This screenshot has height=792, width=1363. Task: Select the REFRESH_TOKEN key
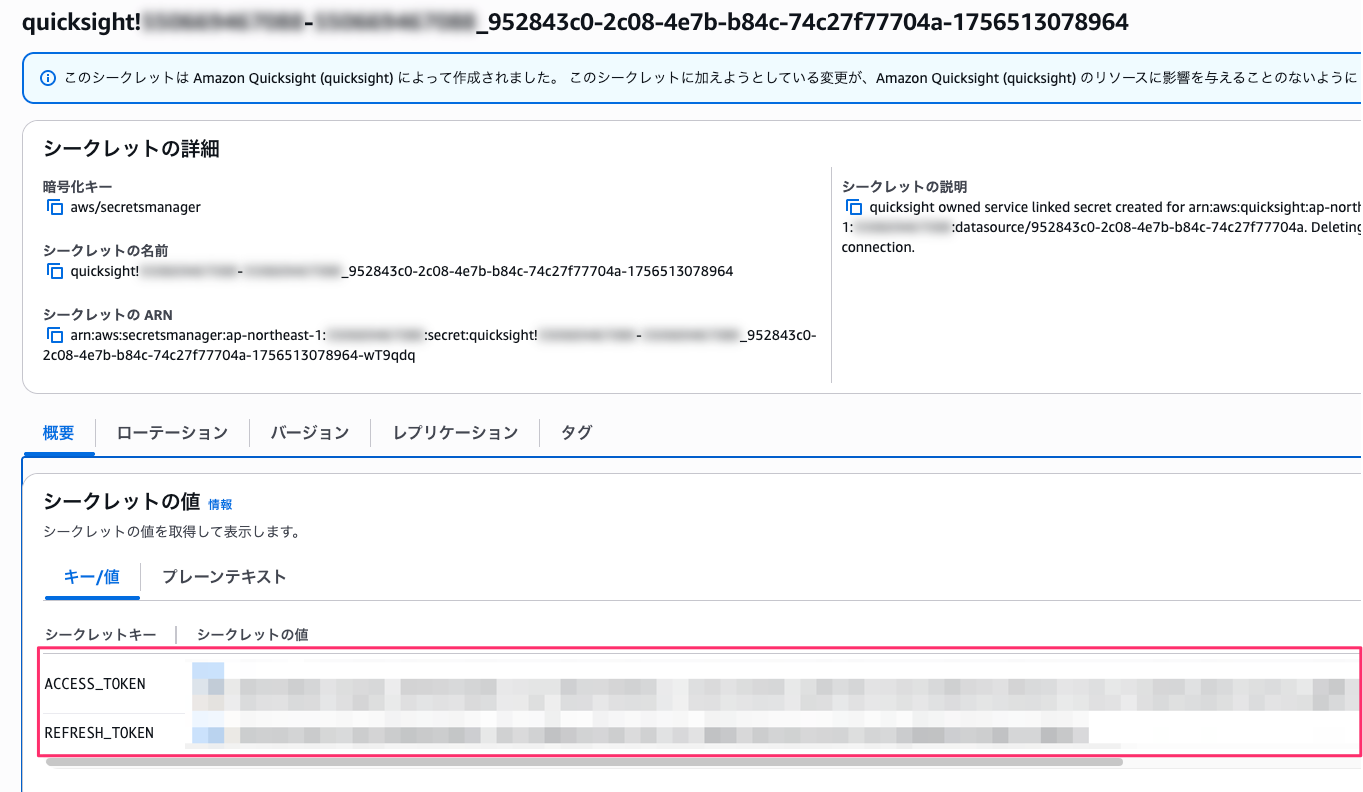coord(99,733)
